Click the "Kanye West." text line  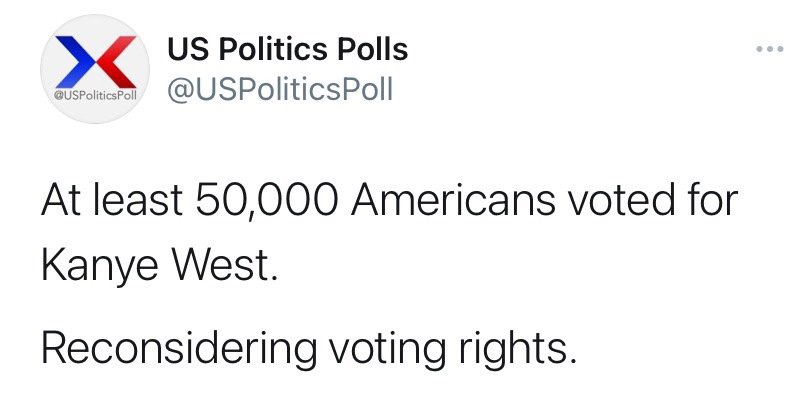160,265
